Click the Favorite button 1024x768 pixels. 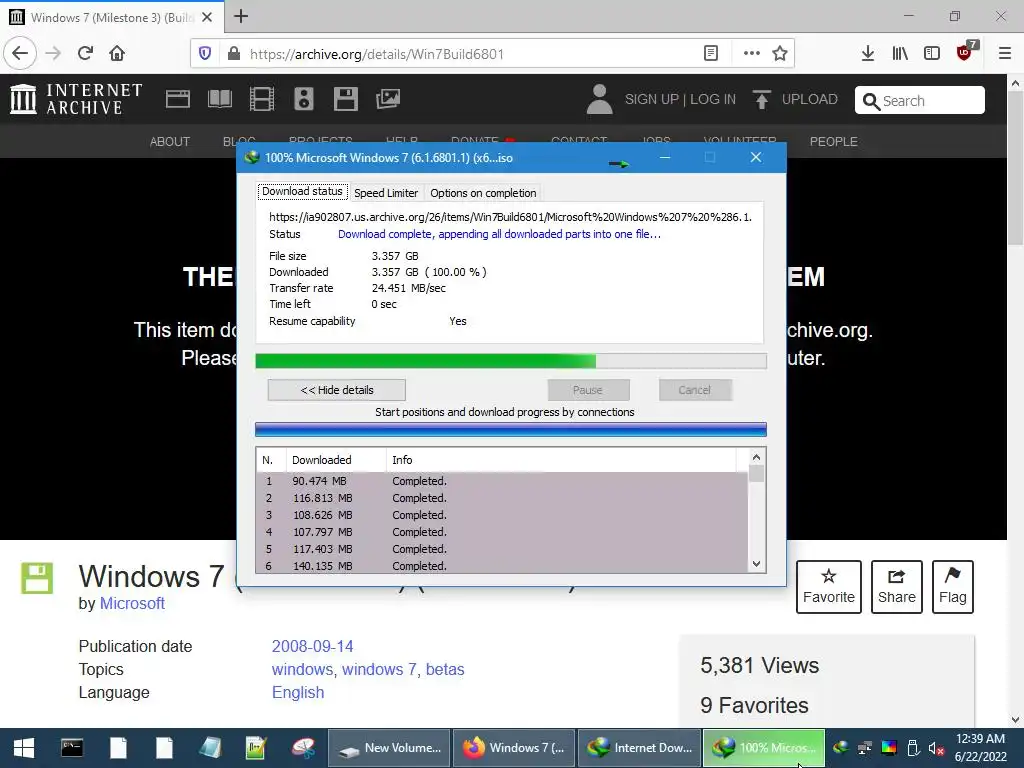(829, 586)
